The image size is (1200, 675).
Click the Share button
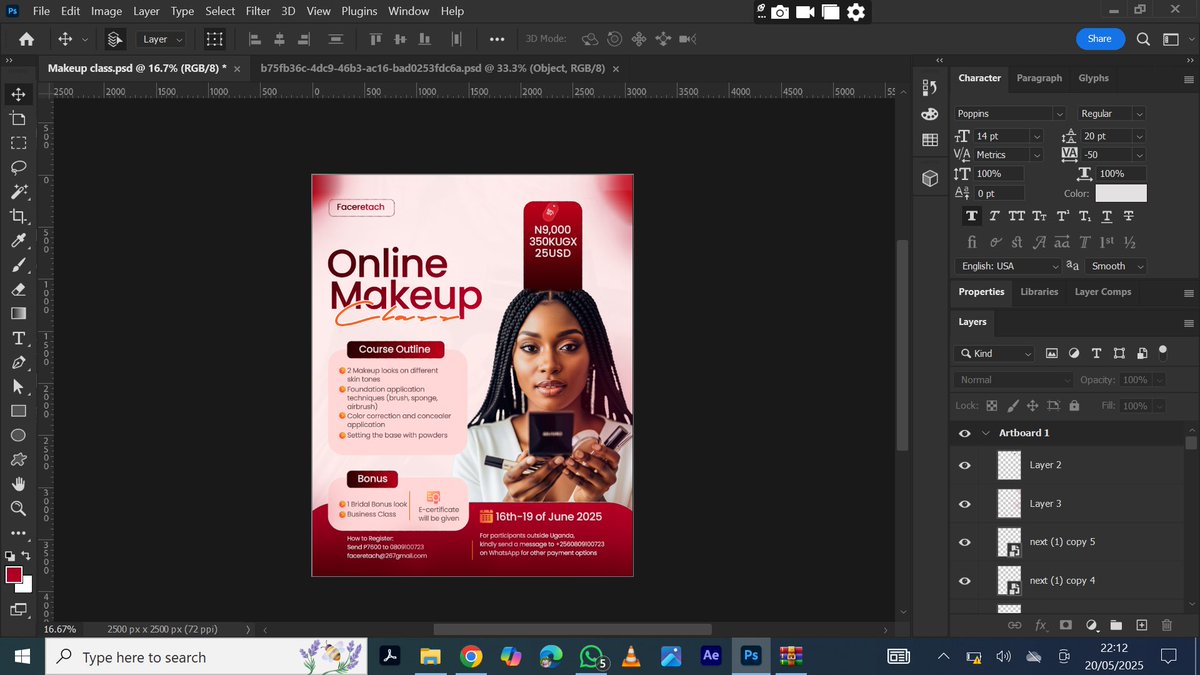1099,39
